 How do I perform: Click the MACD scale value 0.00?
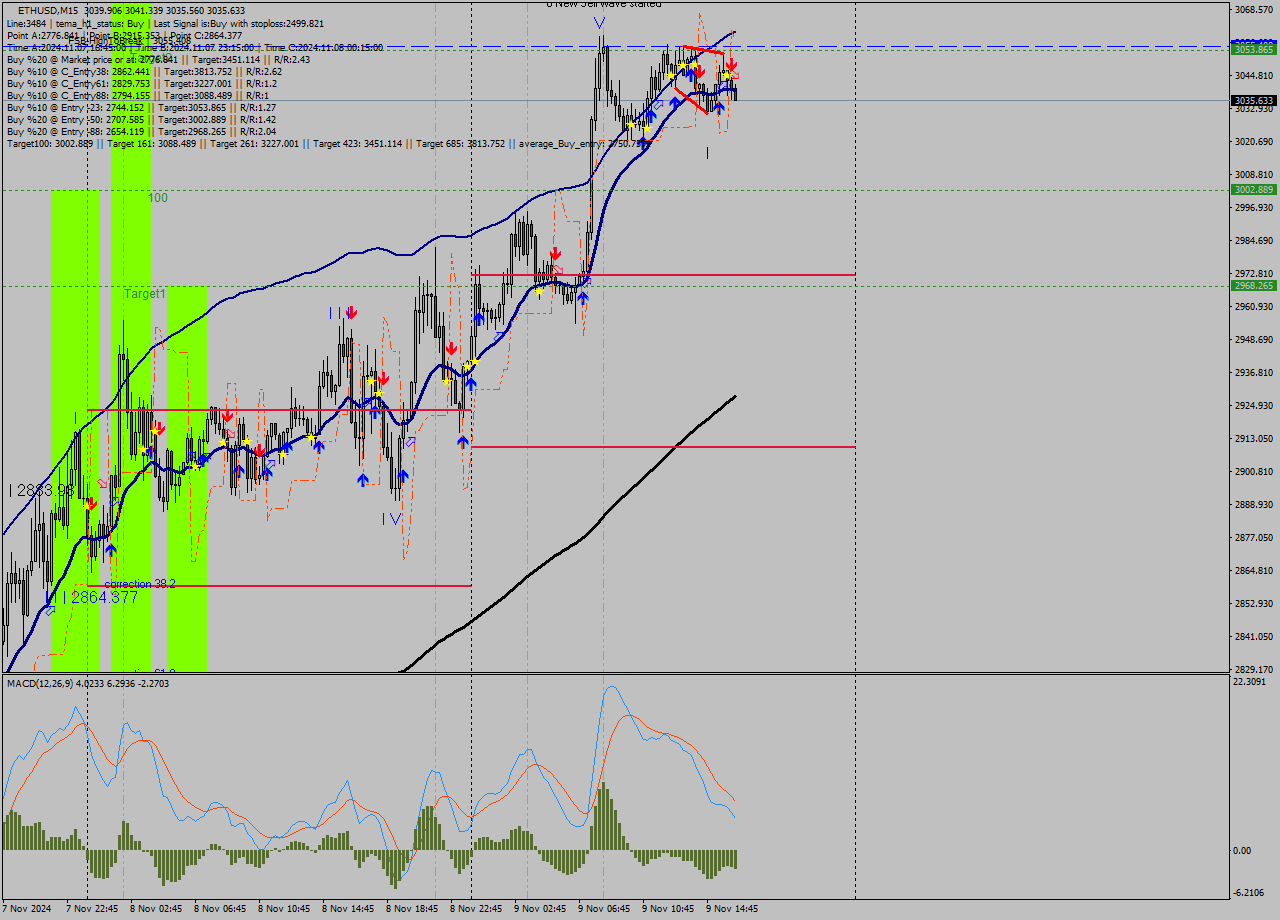(x=1241, y=850)
